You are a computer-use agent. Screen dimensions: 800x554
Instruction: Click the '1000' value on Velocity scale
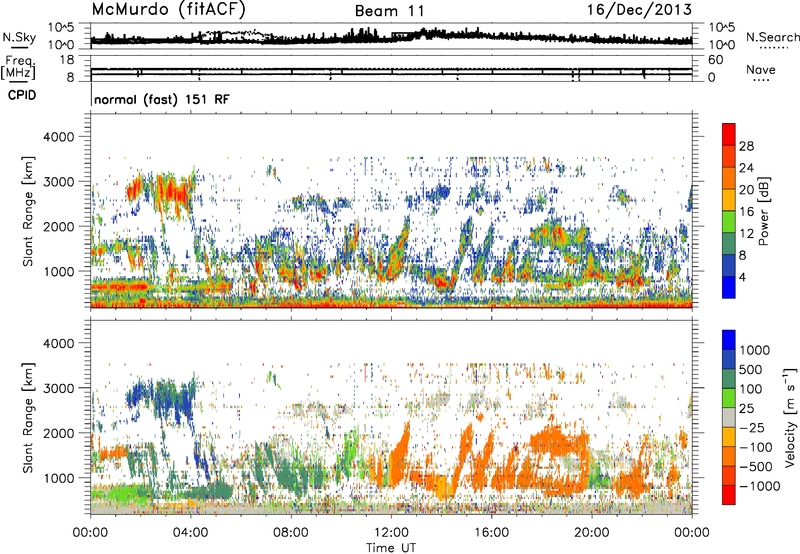[x=754, y=350]
